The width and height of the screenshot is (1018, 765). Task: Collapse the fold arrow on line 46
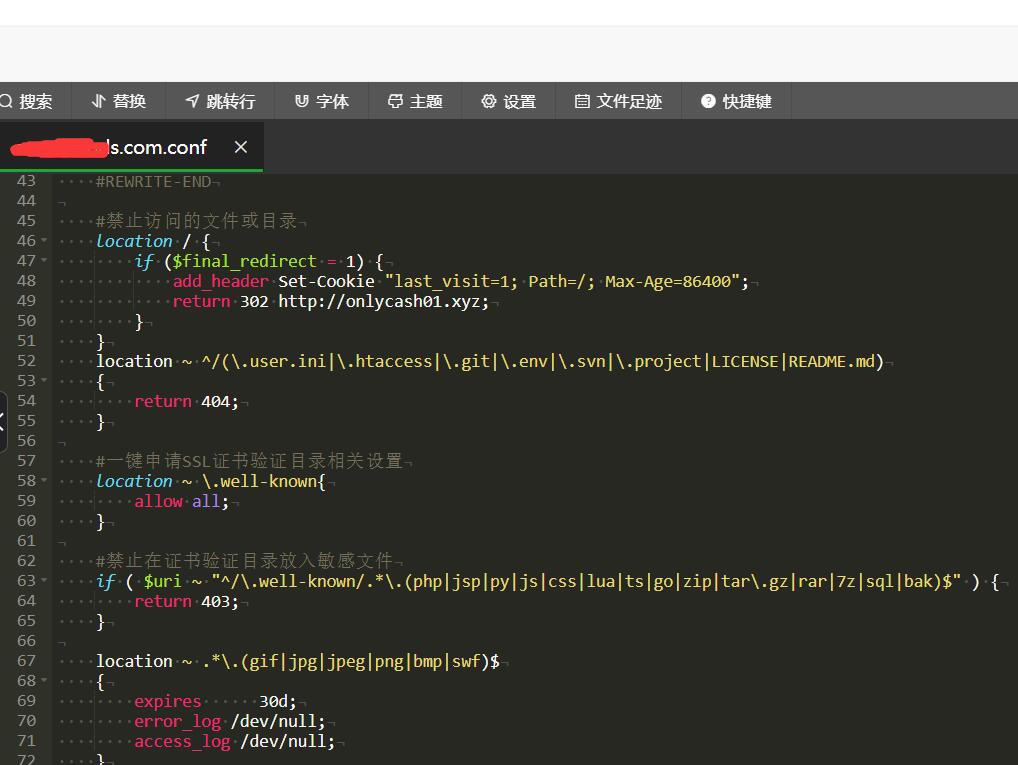[44, 240]
